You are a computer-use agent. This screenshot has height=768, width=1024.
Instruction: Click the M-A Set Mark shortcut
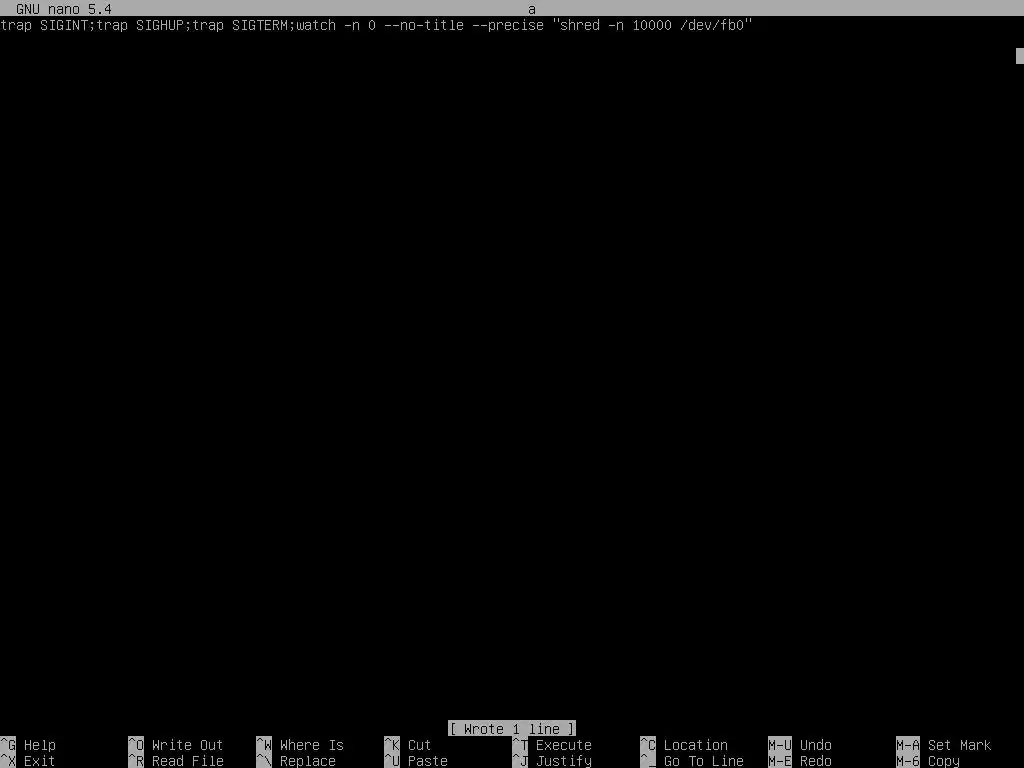point(944,744)
